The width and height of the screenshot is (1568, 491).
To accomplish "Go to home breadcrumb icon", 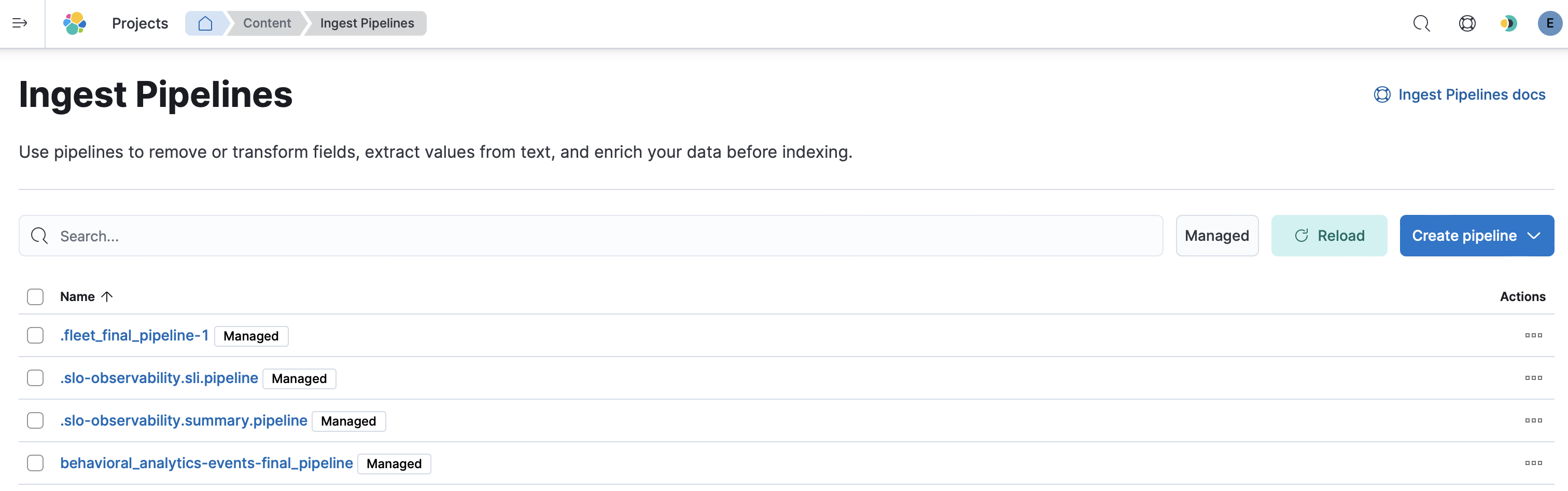I will coord(205,23).
